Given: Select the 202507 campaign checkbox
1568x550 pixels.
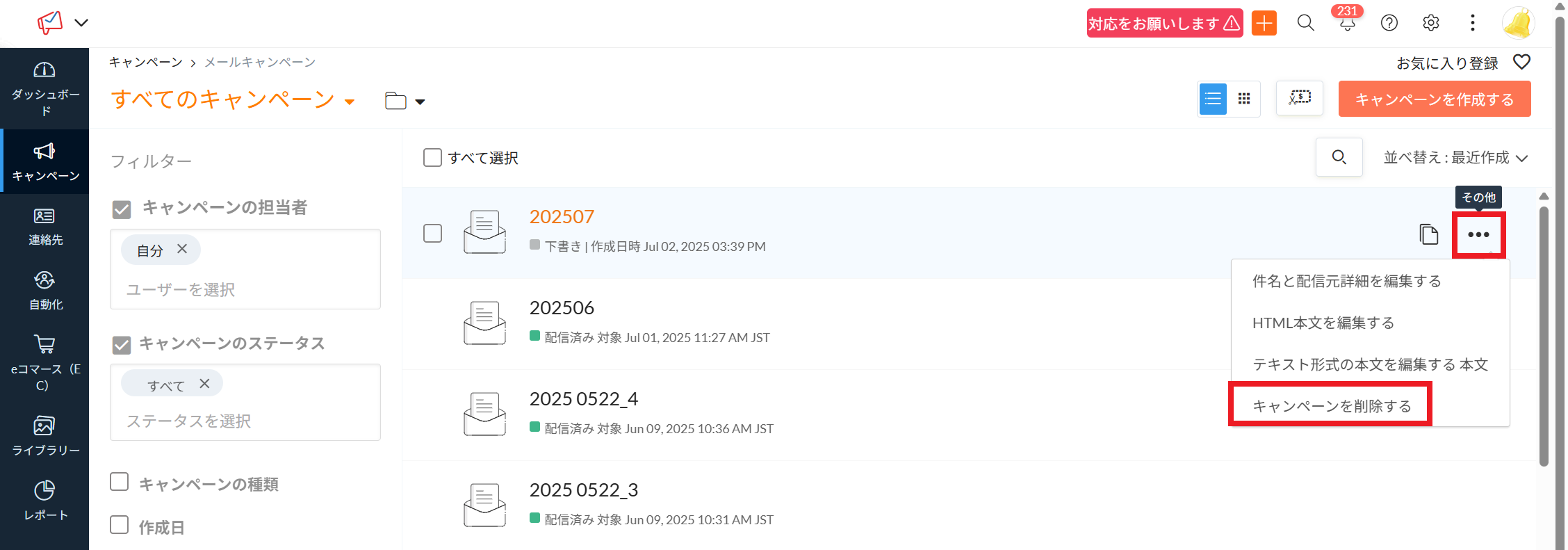Looking at the screenshot, I should pos(432,233).
